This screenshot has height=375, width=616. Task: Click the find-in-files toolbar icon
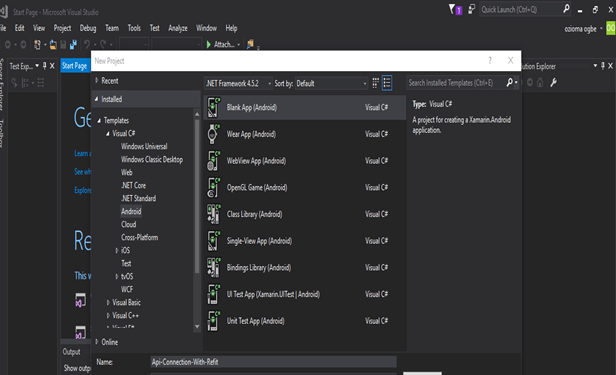point(250,44)
